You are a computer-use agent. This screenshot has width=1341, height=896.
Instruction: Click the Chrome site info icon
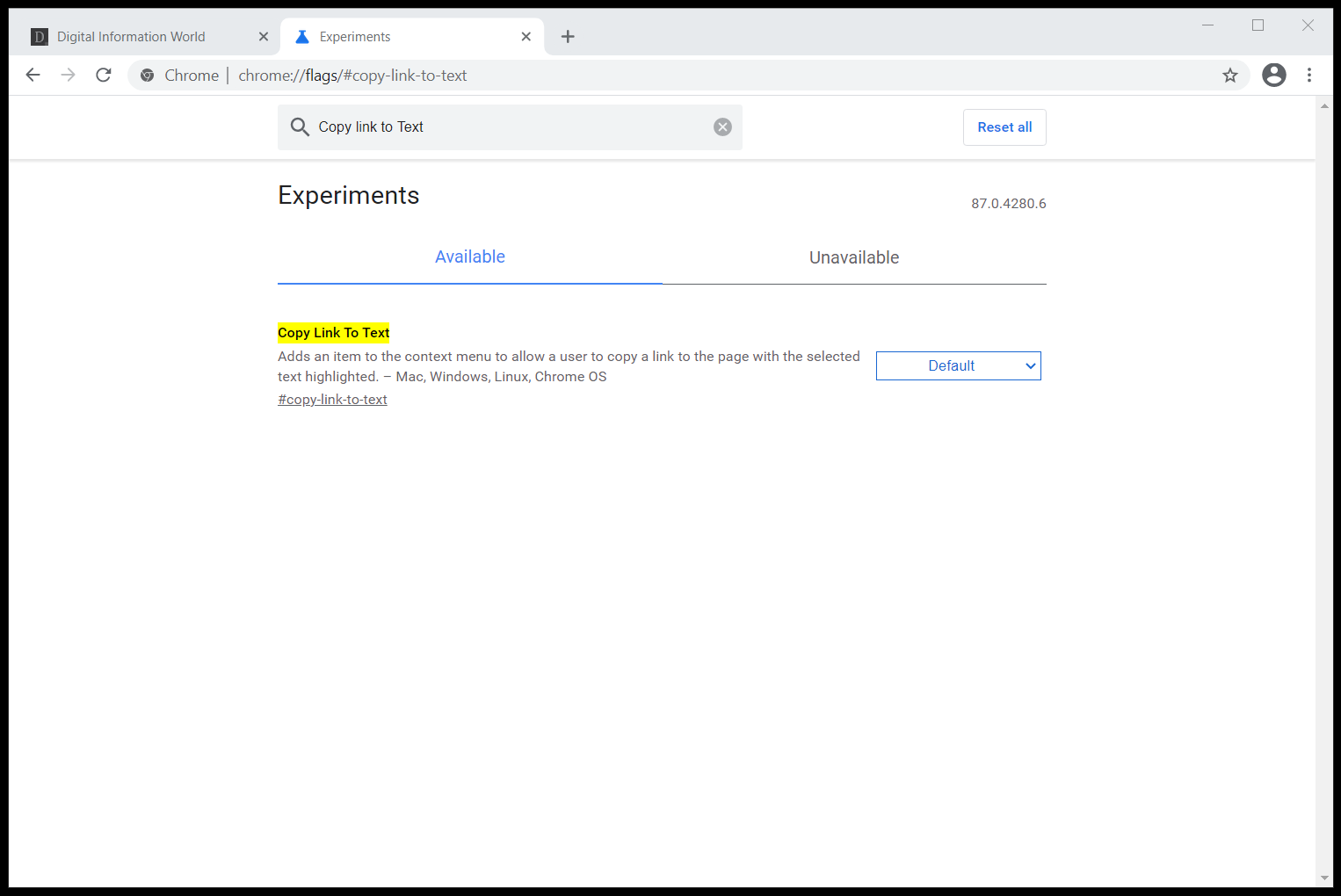(x=148, y=76)
